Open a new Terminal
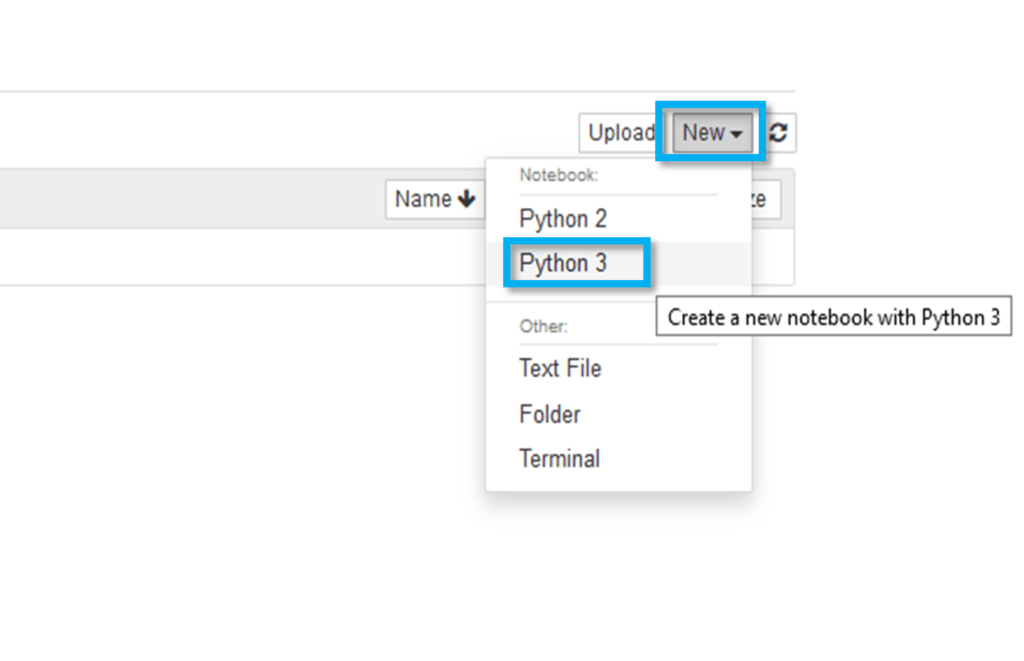1024x661 pixels. point(618,459)
